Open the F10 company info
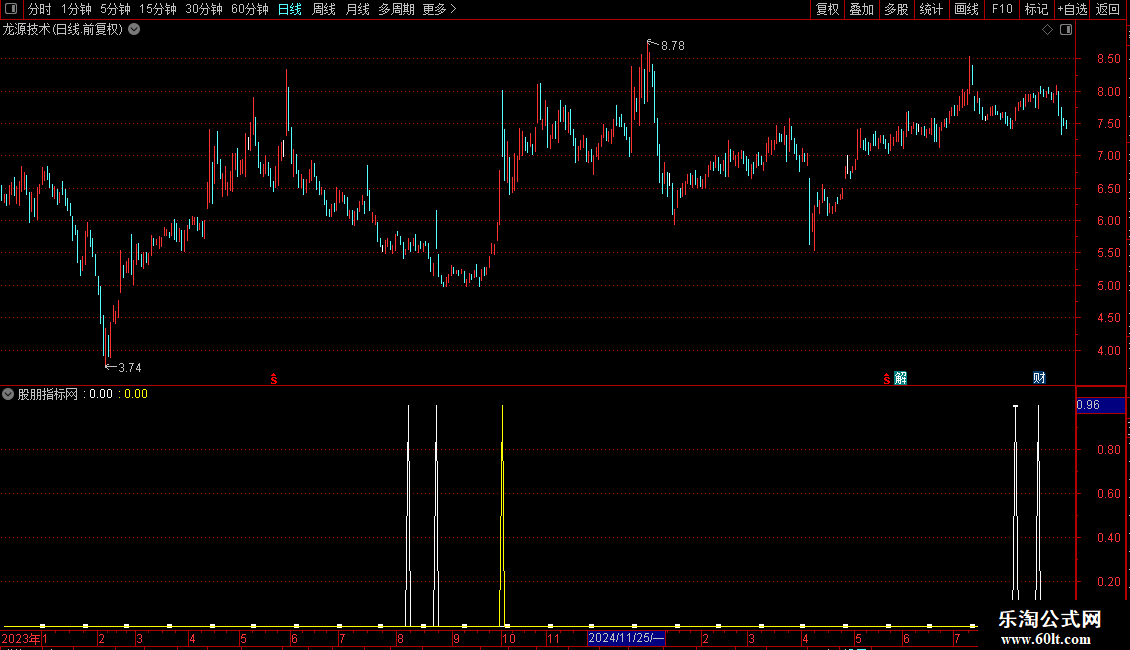Screen dimensions: 1130x650 [1002, 9]
